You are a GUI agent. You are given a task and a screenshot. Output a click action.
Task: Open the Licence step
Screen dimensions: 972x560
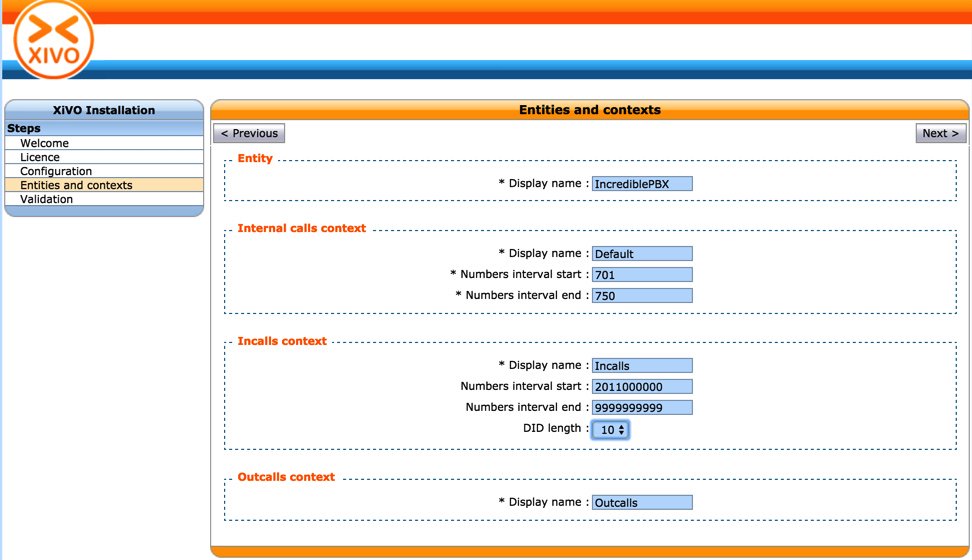pyautogui.click(x=104, y=157)
